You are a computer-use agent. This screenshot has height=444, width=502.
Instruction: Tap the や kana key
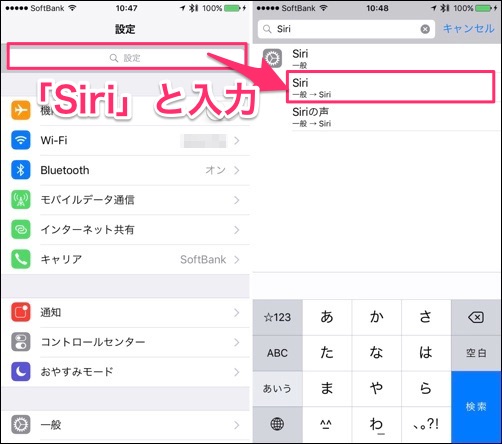pos(376,388)
